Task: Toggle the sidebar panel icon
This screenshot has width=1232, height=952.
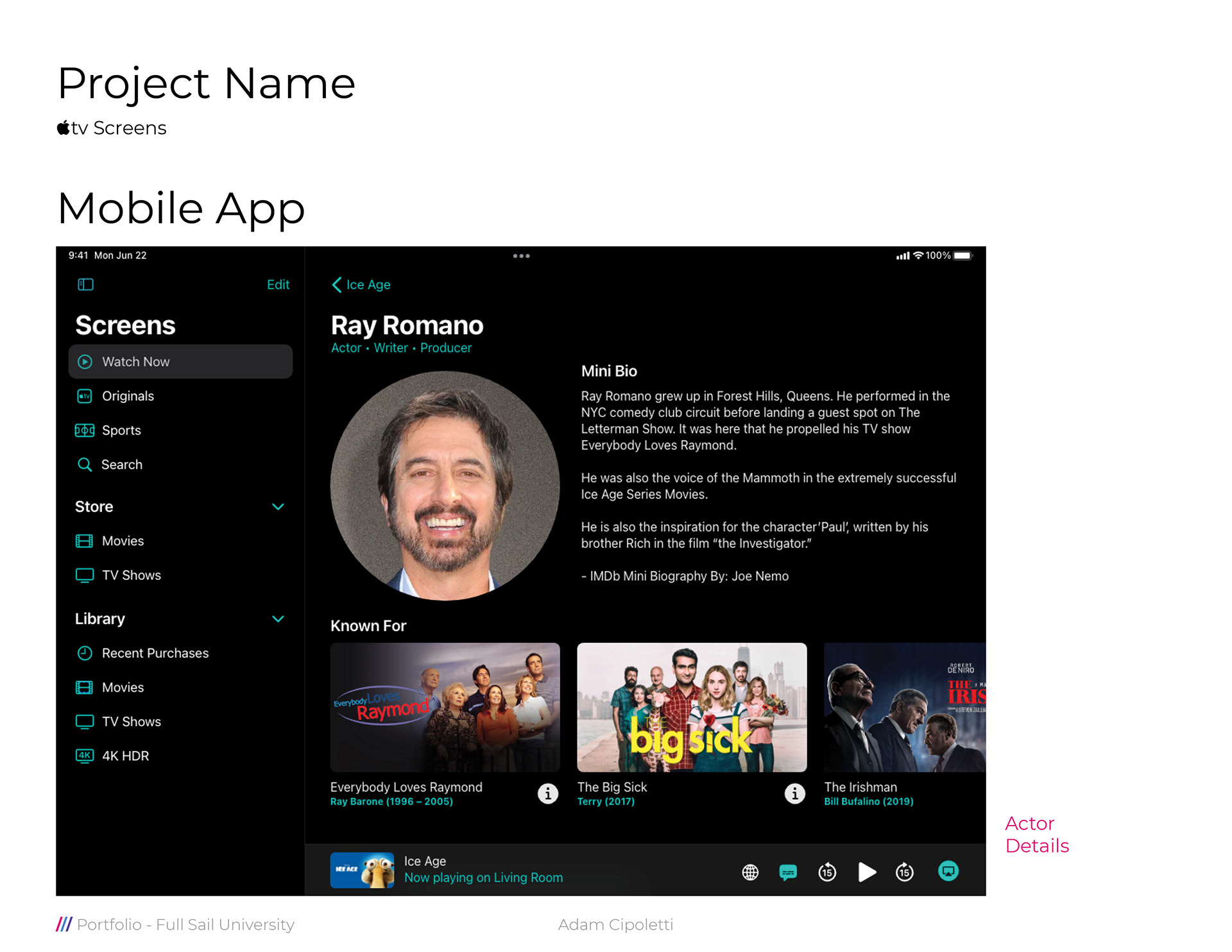Action: (85, 284)
